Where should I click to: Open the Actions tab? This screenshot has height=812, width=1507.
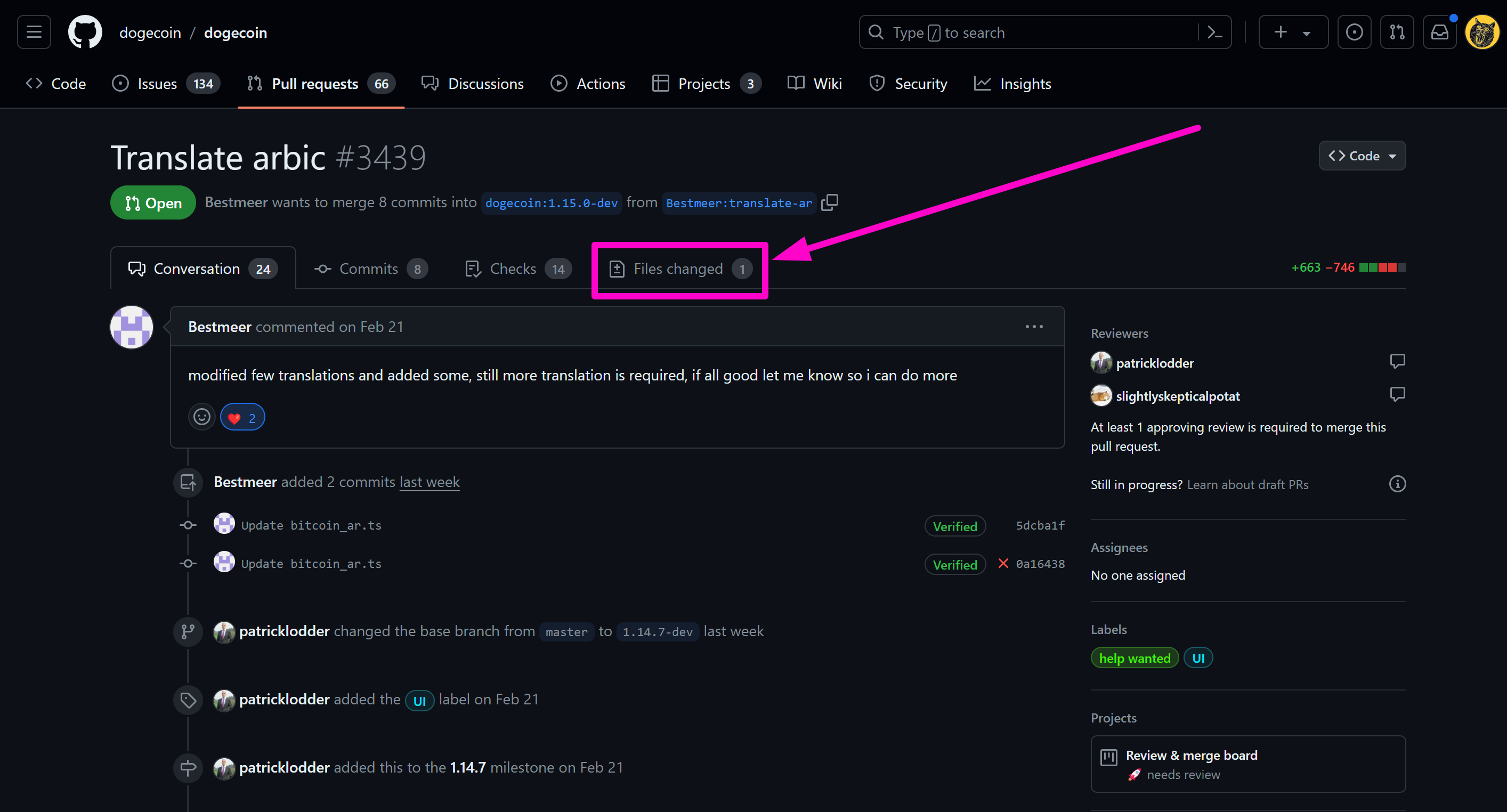pos(588,84)
